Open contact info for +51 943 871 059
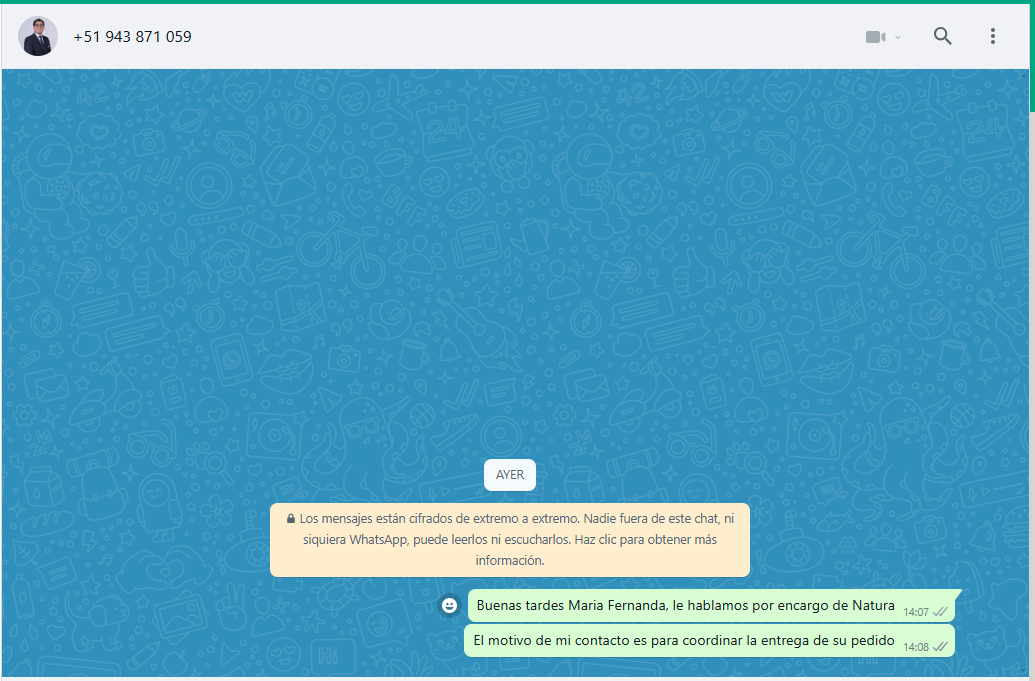The image size is (1035, 681). point(132,37)
